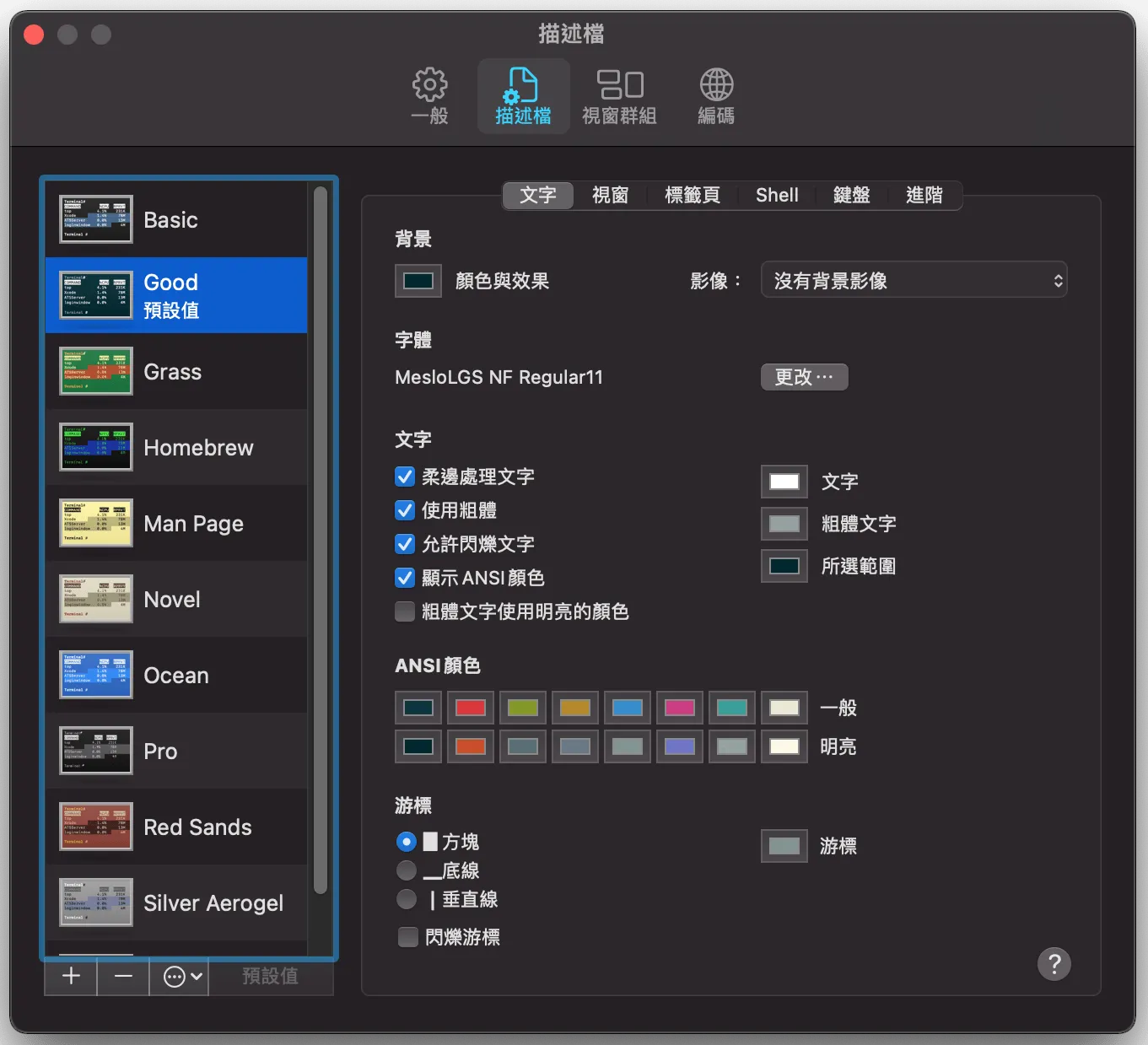The height and width of the screenshot is (1045, 1148).
Task: Click 更改 to change the font
Action: [803, 377]
